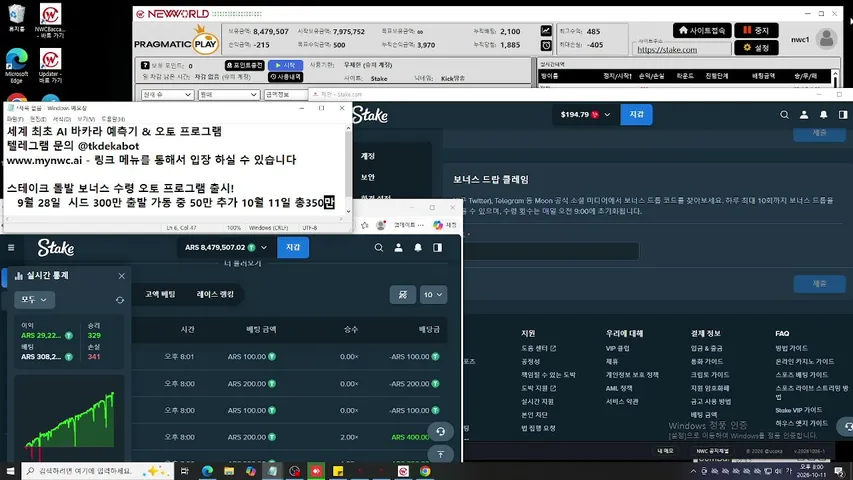Open notifications bell in front Stake window
Screen dimensions: 853x480
pos(418,248)
